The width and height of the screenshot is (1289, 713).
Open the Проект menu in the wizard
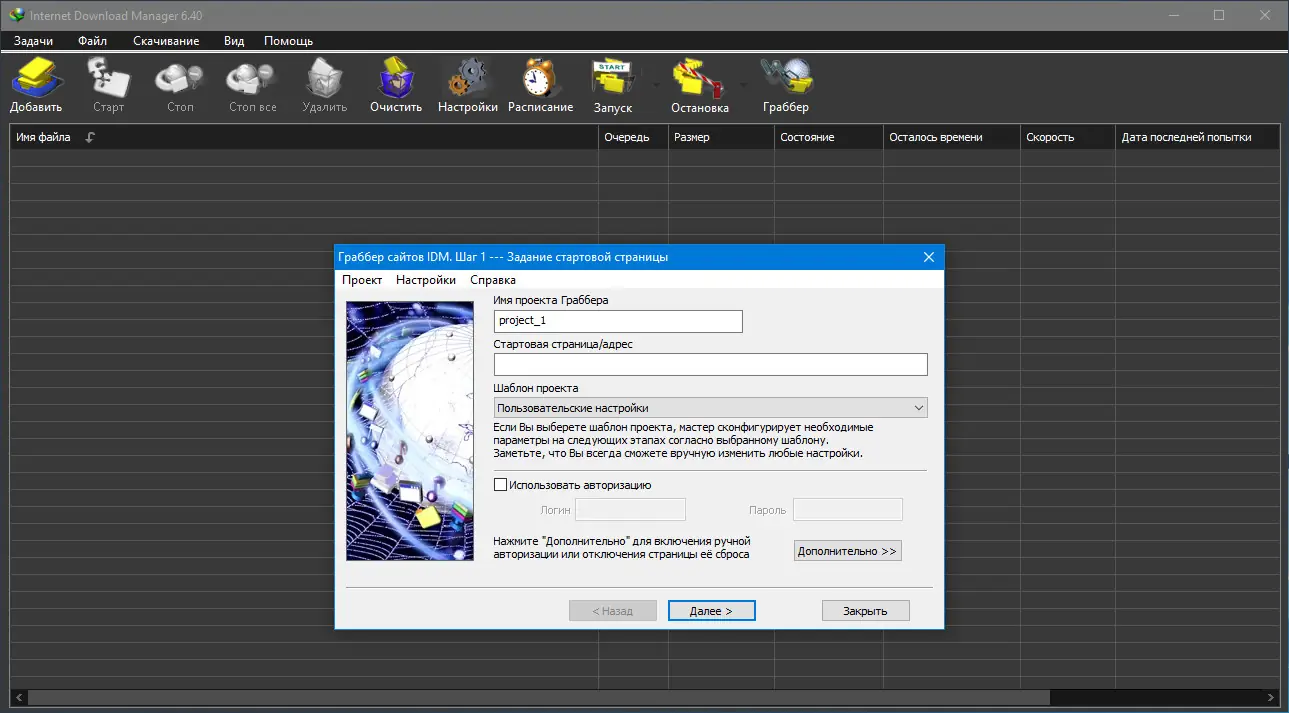coord(363,280)
